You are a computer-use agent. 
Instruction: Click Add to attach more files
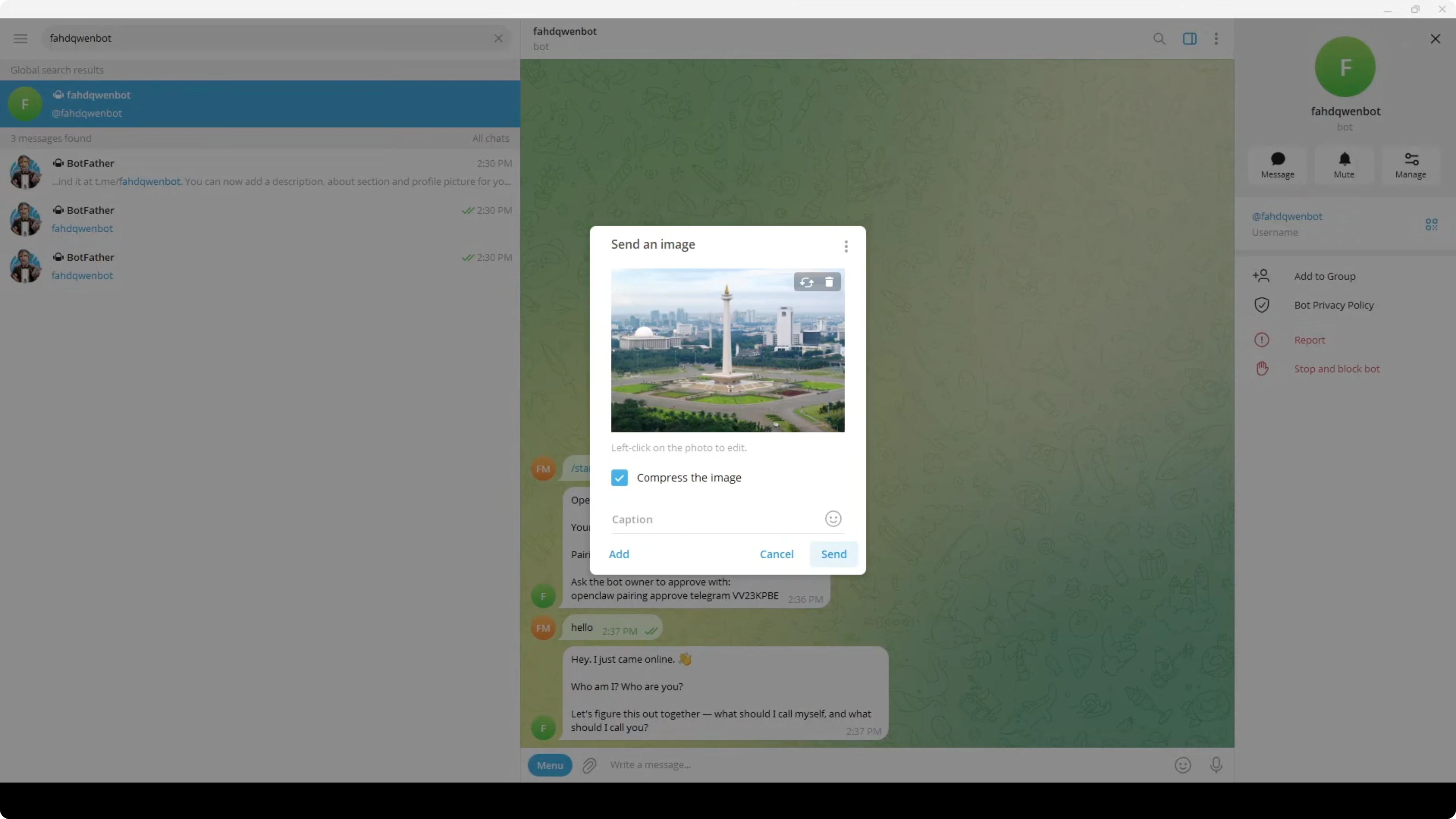pyautogui.click(x=618, y=554)
